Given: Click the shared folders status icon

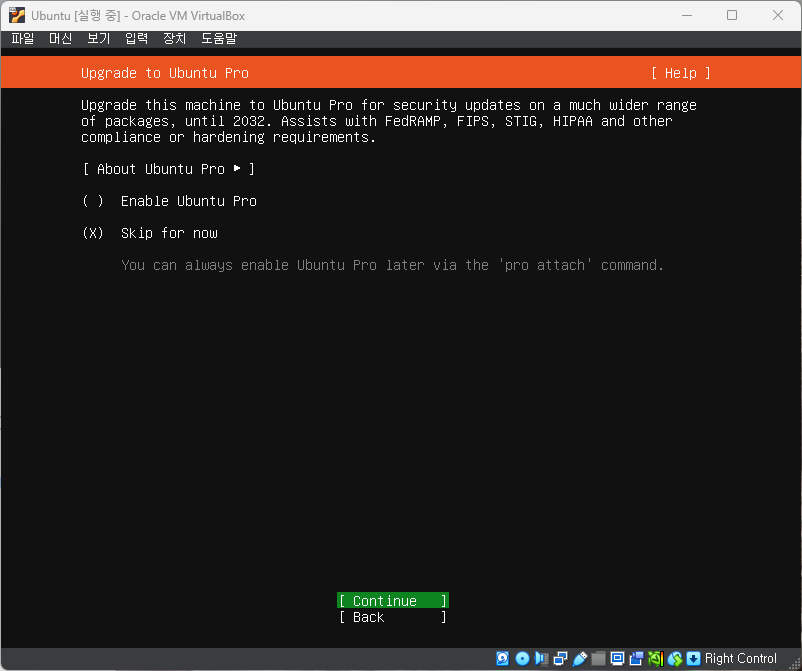Looking at the screenshot, I should [x=598, y=658].
